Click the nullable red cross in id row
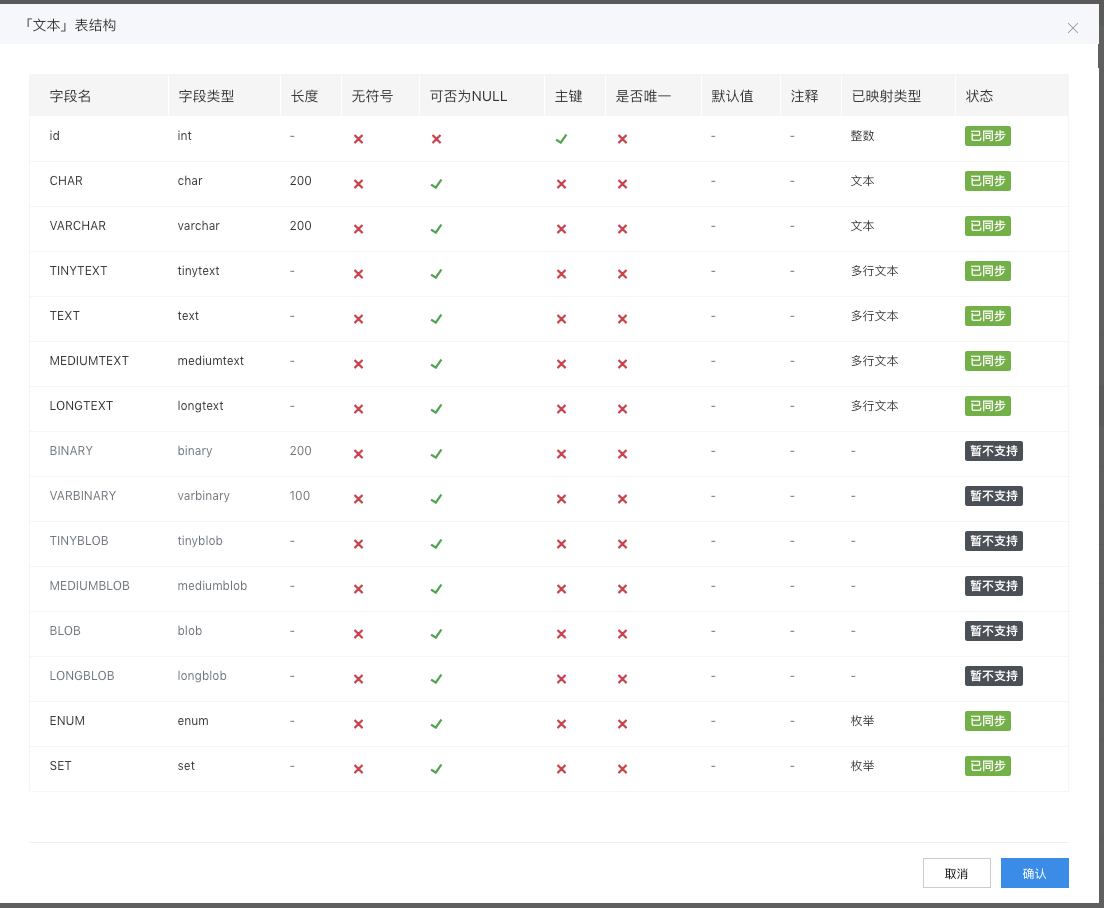Screen dimensions: 1104x908 pyautogui.click(x=436, y=139)
